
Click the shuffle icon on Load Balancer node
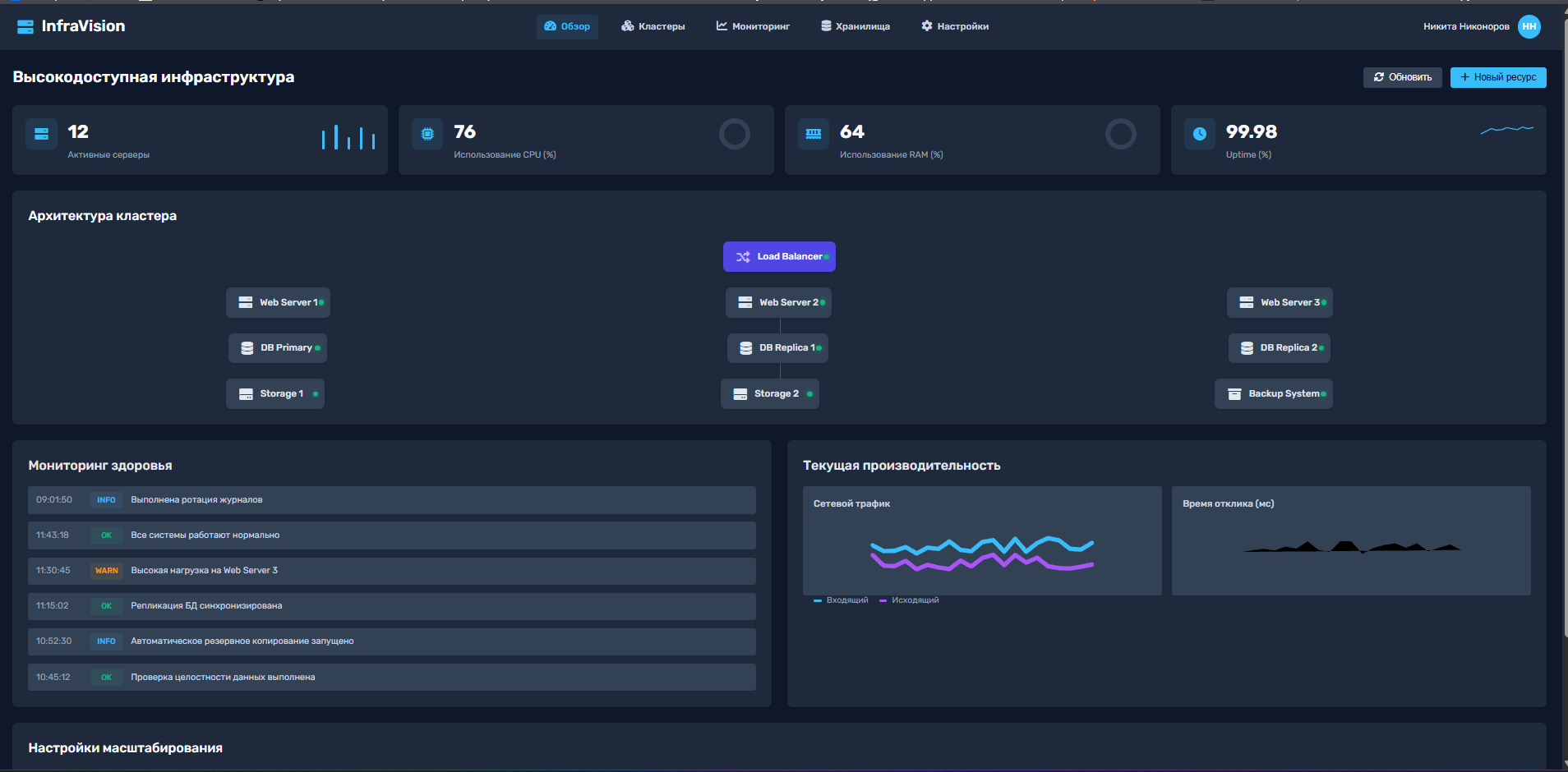pos(743,257)
